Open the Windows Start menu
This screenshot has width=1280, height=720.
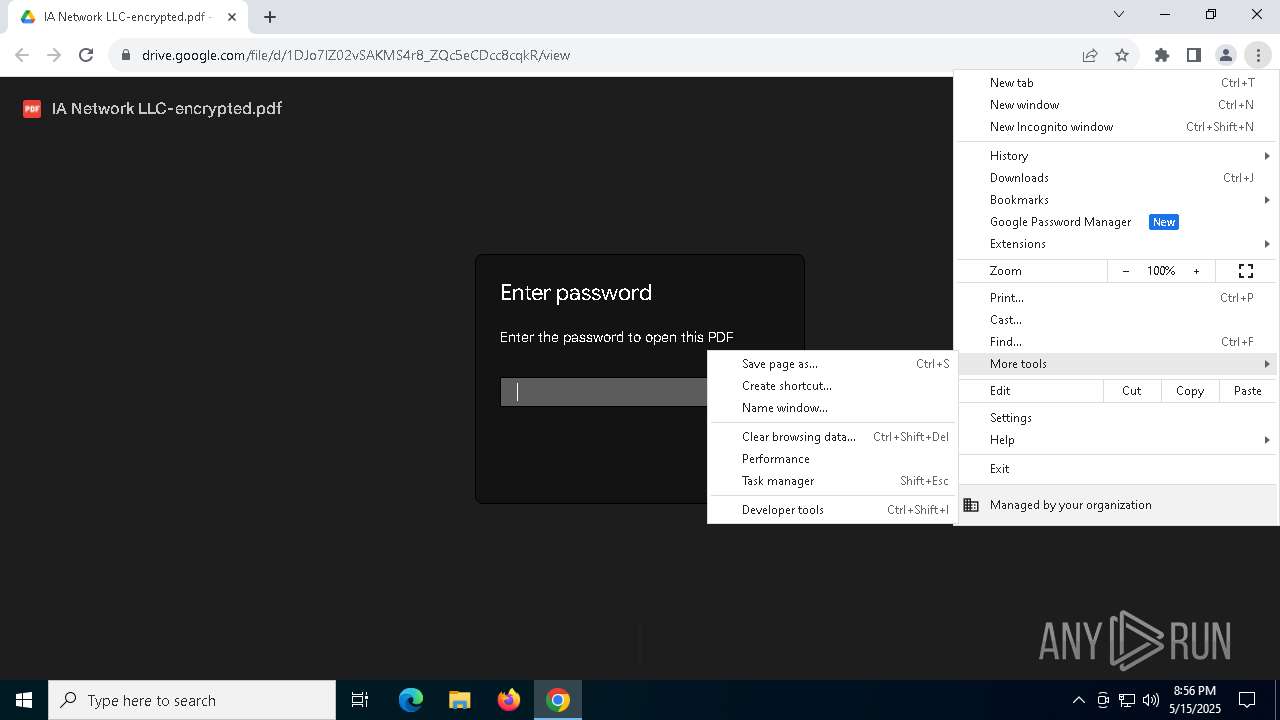pyautogui.click(x=24, y=700)
